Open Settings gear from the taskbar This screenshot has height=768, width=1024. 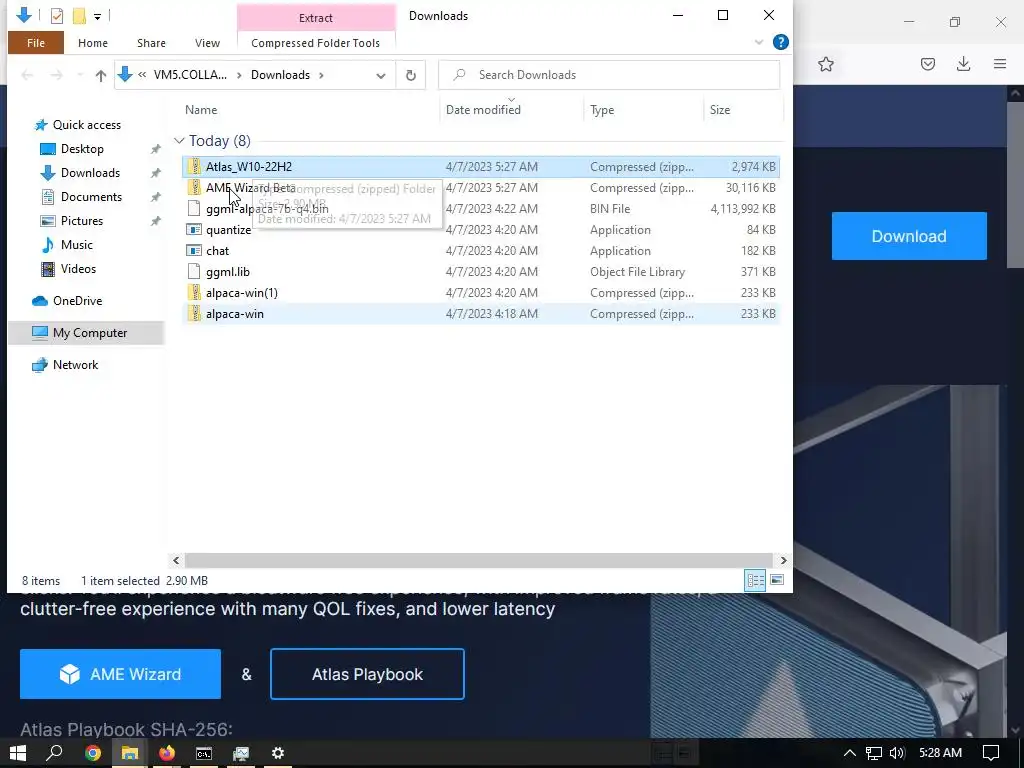[278, 753]
